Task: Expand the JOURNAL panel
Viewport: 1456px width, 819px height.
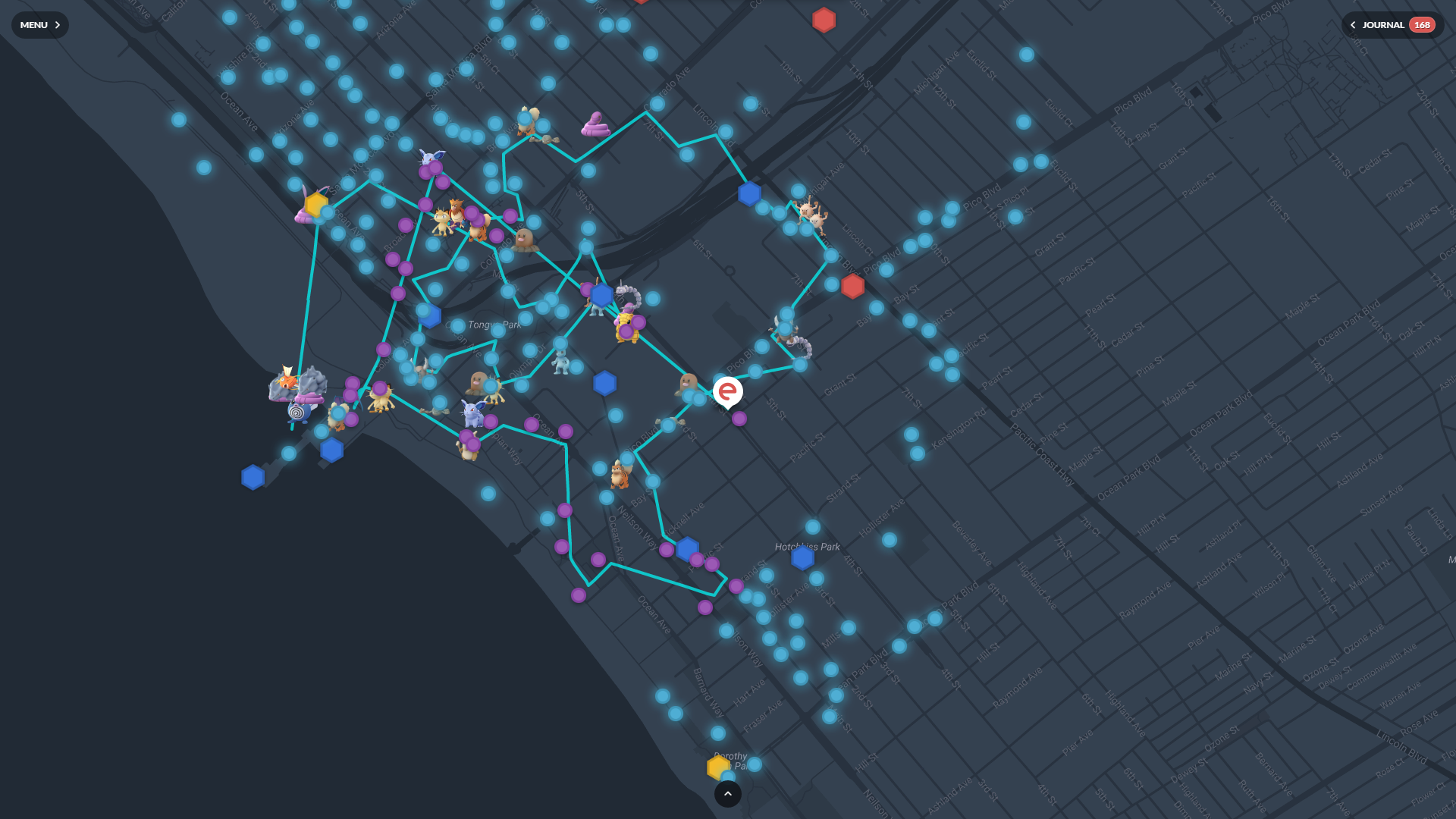Action: 1392,25
